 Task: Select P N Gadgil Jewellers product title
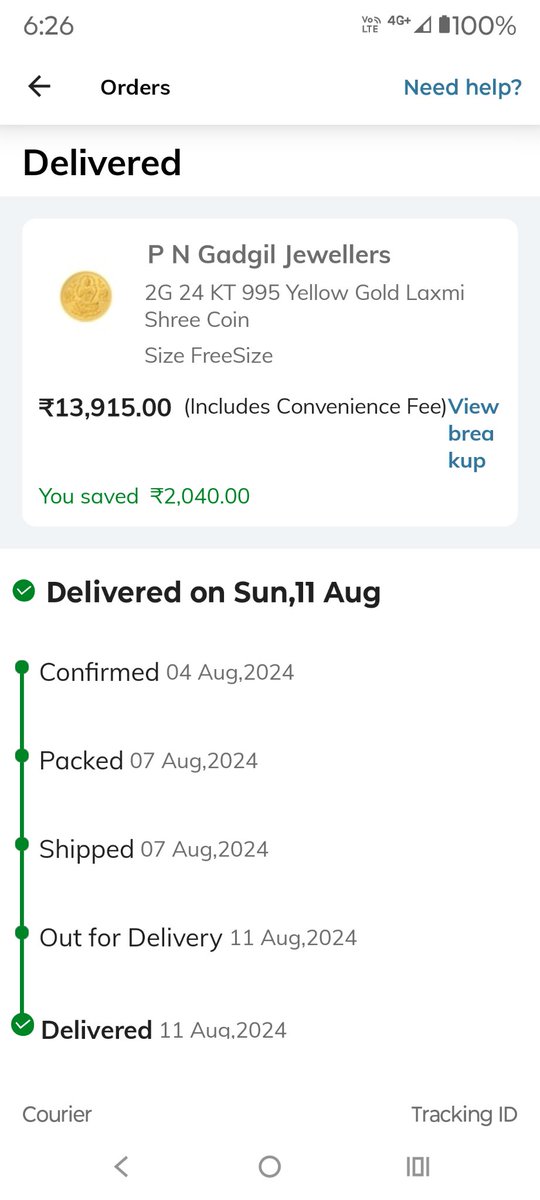[x=269, y=255]
